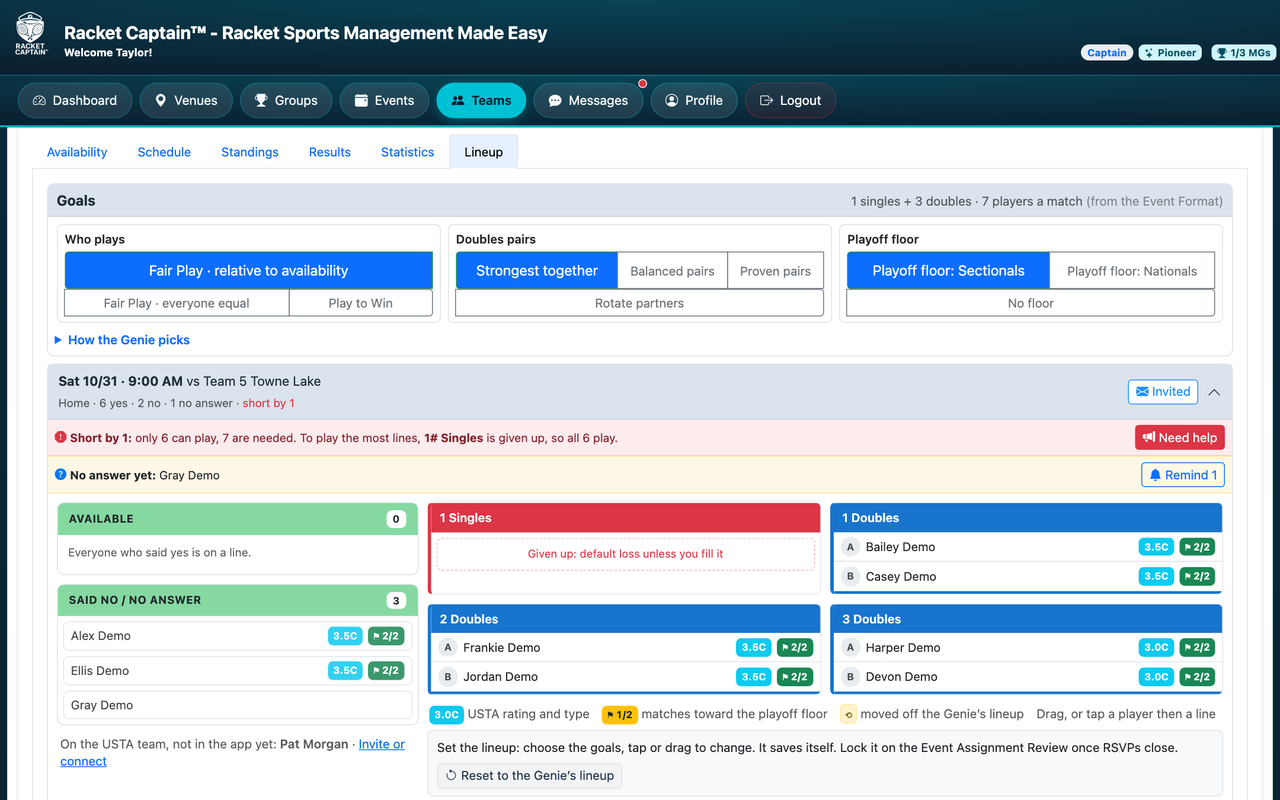Select Jordan Demo in 2 Doubles
1280x800 pixels.
625,677
